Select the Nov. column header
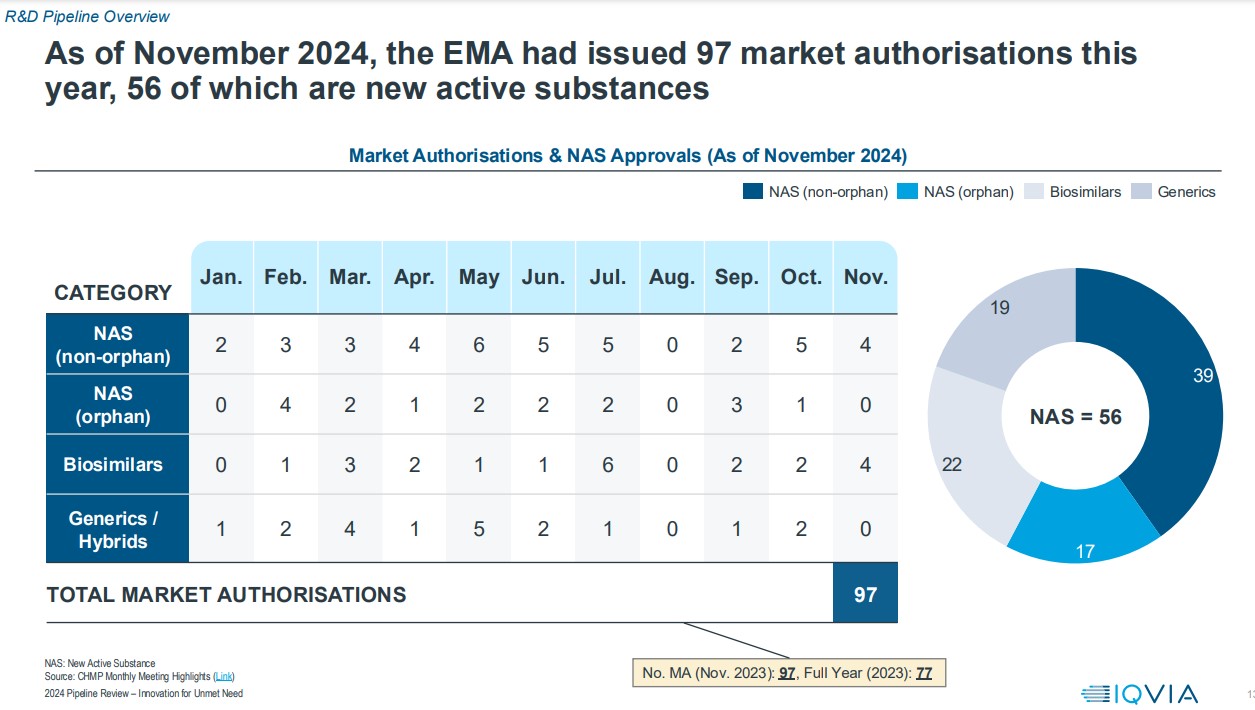The image size is (1255, 710). [x=865, y=277]
